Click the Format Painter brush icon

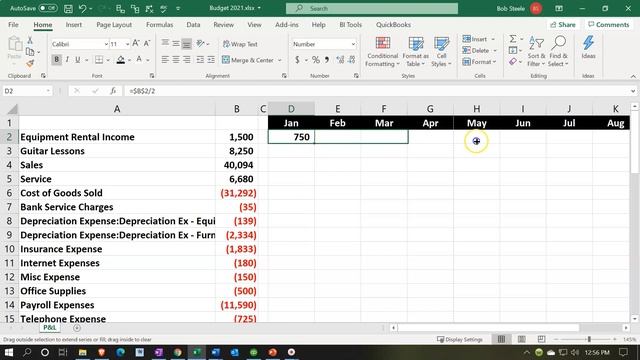(x=30, y=63)
